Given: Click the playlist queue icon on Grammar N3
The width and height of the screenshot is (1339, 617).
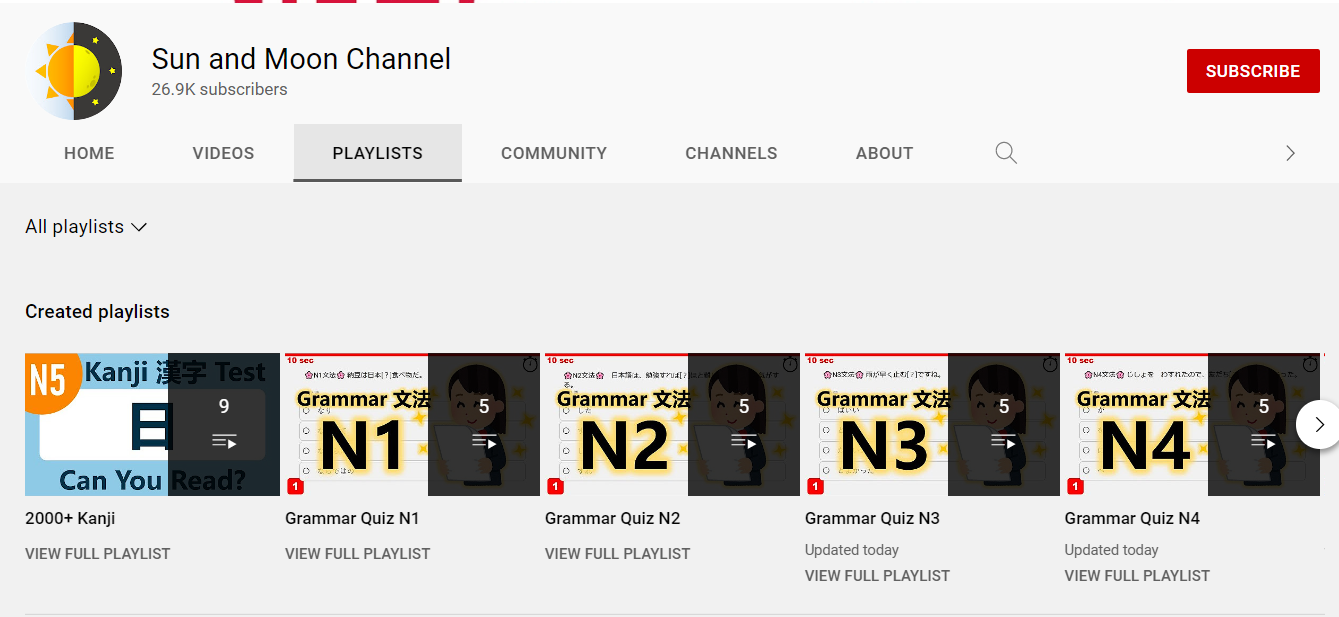Looking at the screenshot, I should (x=1004, y=441).
